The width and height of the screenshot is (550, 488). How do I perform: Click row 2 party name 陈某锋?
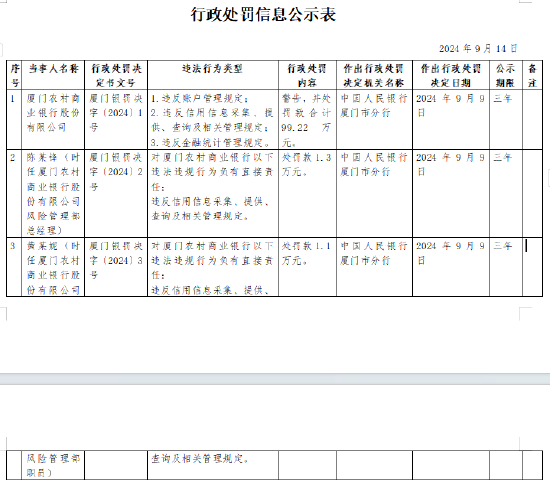tap(42, 158)
